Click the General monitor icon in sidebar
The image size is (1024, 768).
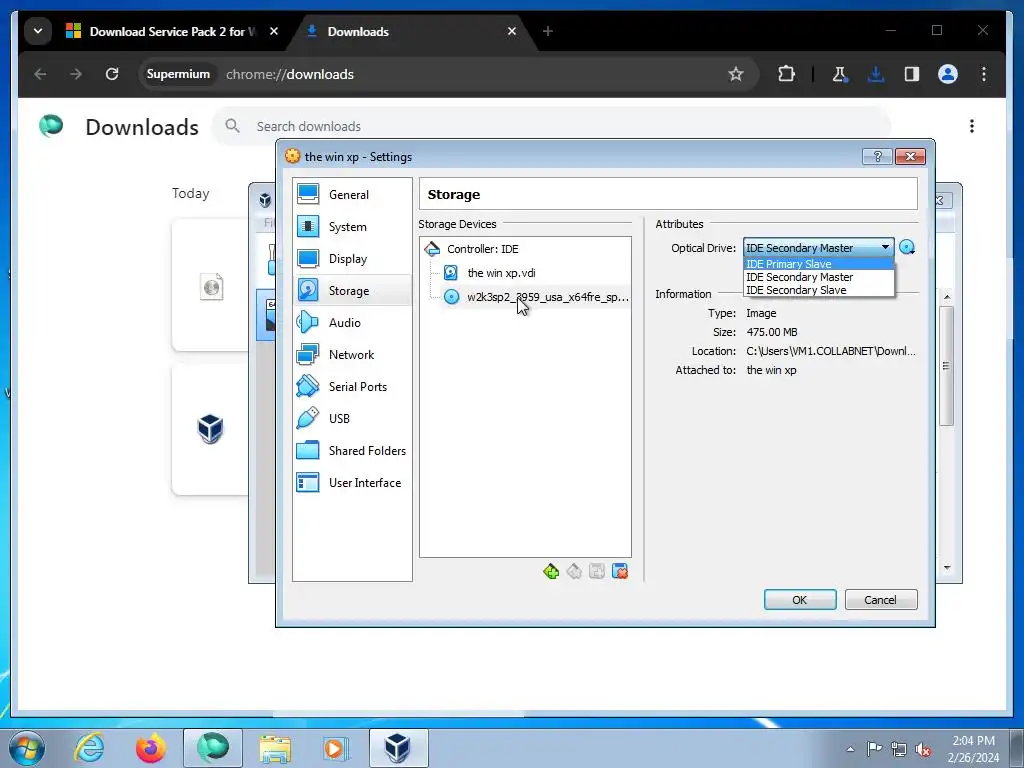pyautogui.click(x=308, y=194)
